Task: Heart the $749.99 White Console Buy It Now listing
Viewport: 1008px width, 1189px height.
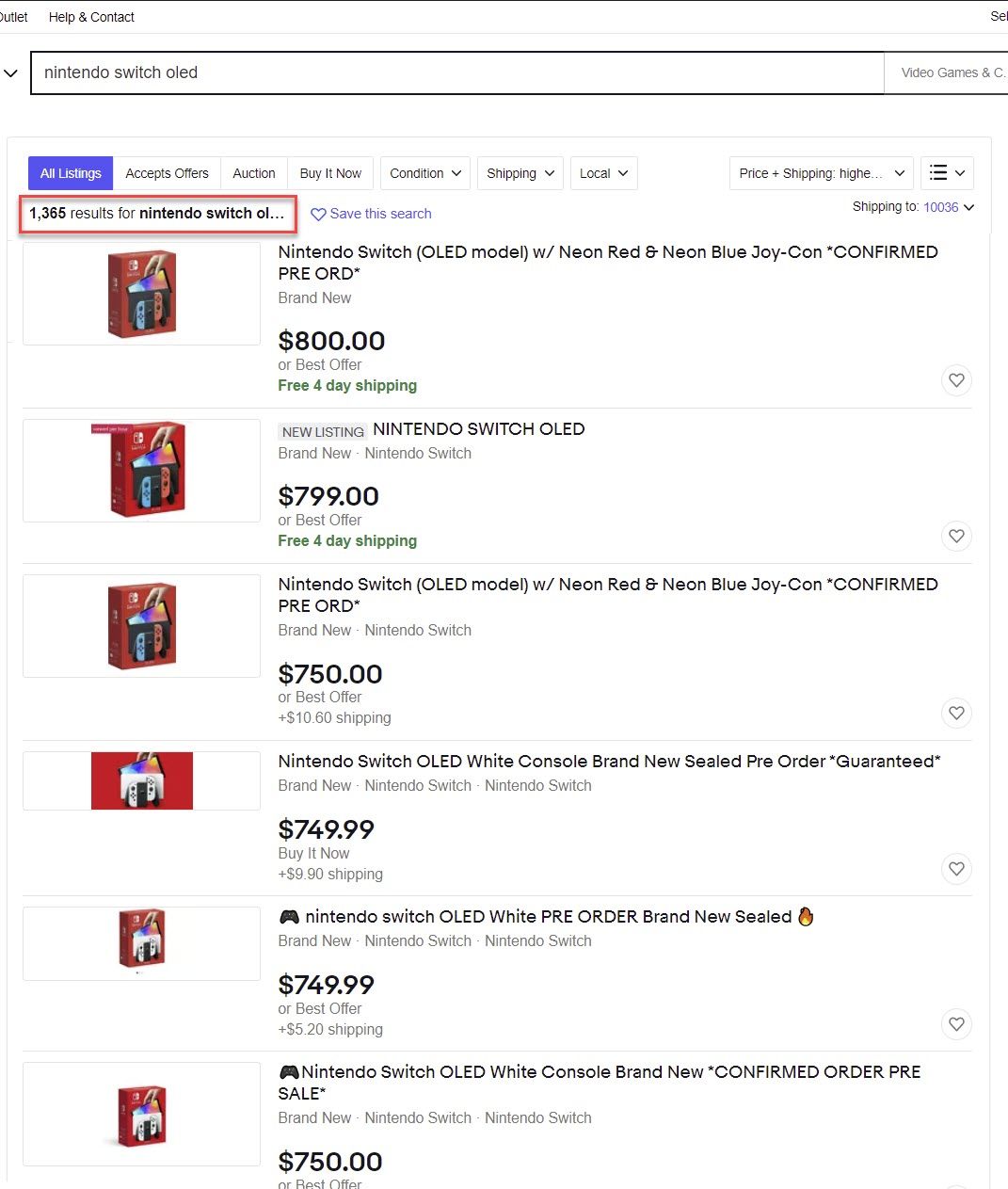Action: click(x=956, y=869)
